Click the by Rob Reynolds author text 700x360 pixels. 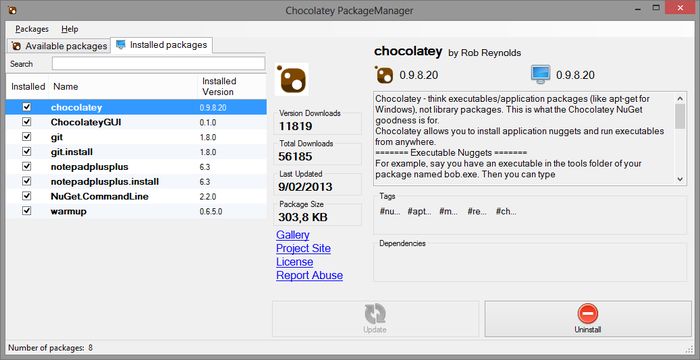(484, 53)
